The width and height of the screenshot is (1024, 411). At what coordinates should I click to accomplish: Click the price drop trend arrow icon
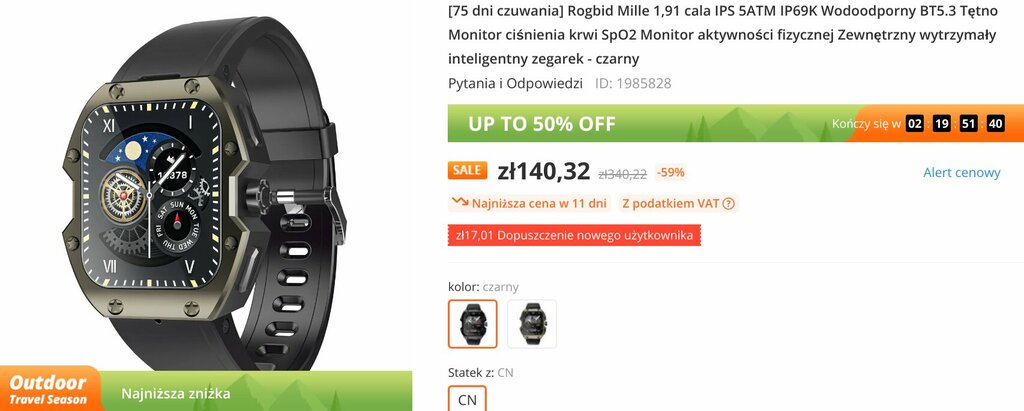pyautogui.click(x=460, y=203)
